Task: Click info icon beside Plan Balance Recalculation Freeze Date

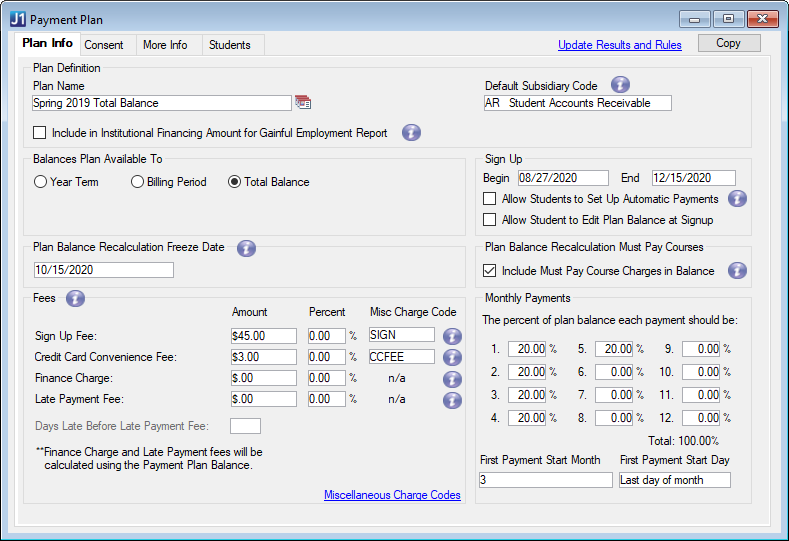Action: click(x=247, y=248)
